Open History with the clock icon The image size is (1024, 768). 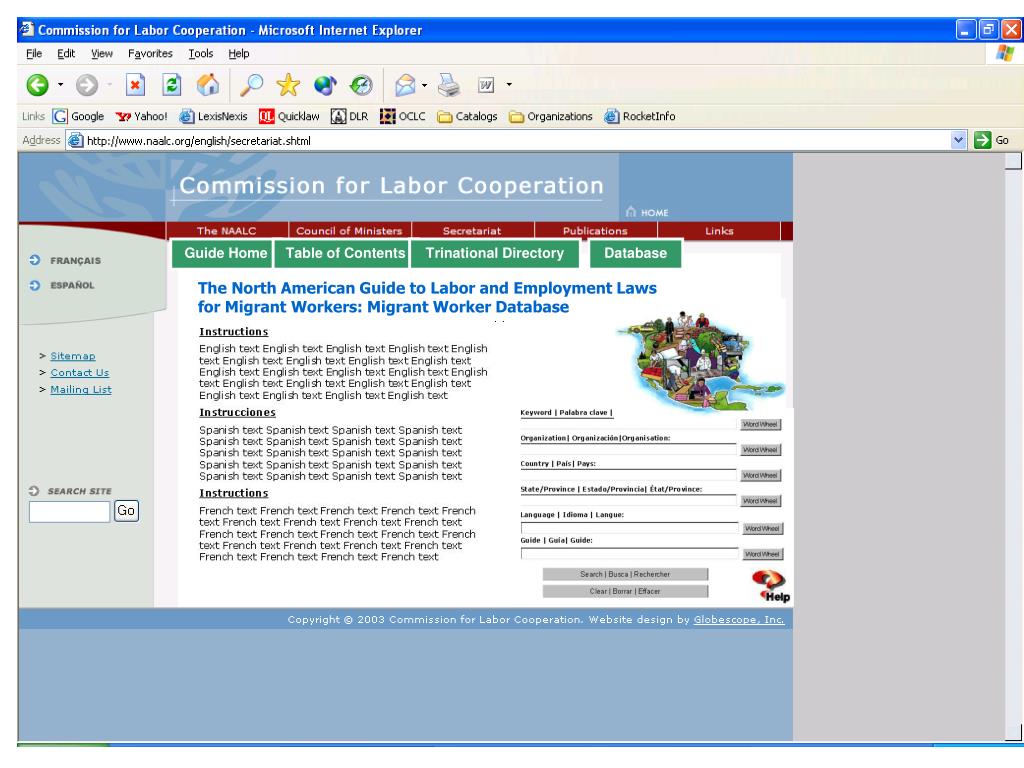coord(361,85)
